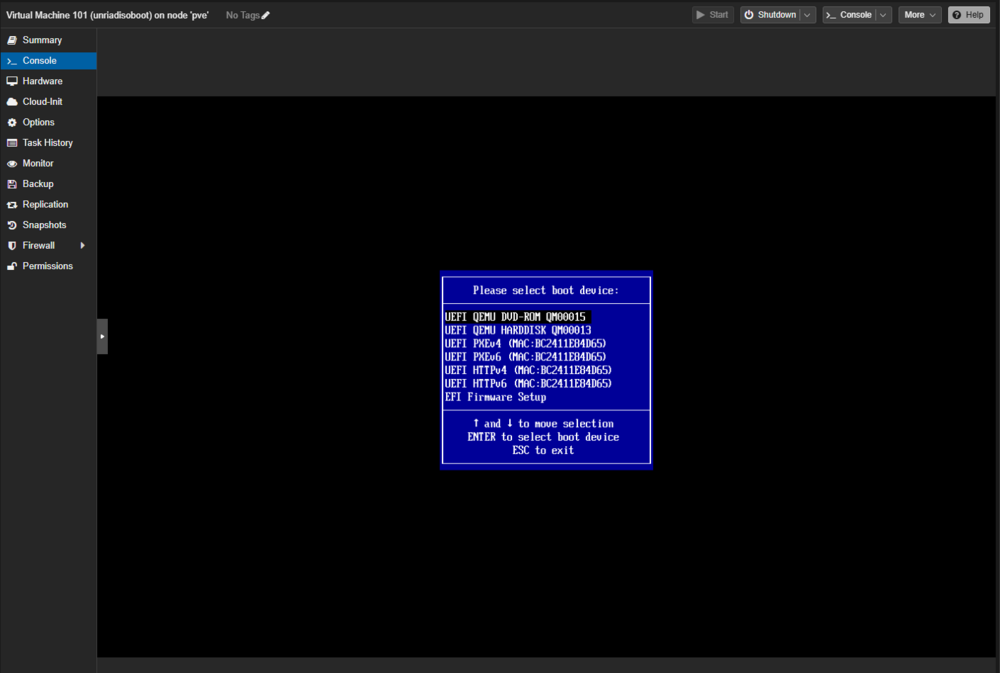Screen dimensions: 1000x673
Task: Click the Virtual Machine 101 title text
Action: 107,15
